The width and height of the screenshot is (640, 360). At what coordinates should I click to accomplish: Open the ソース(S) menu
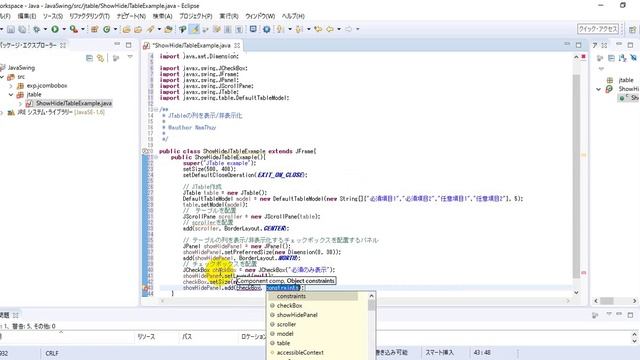[x=53, y=16]
